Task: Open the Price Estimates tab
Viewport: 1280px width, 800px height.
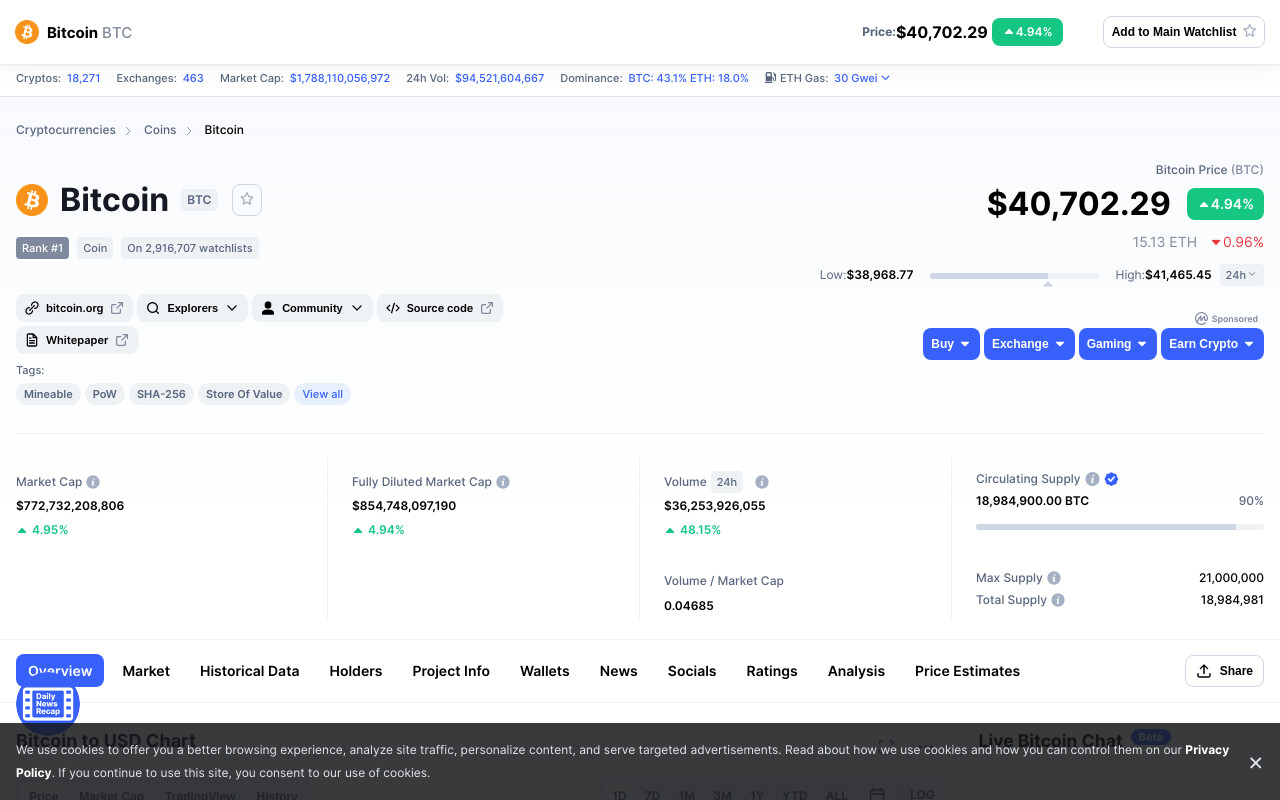Action: pos(967,671)
